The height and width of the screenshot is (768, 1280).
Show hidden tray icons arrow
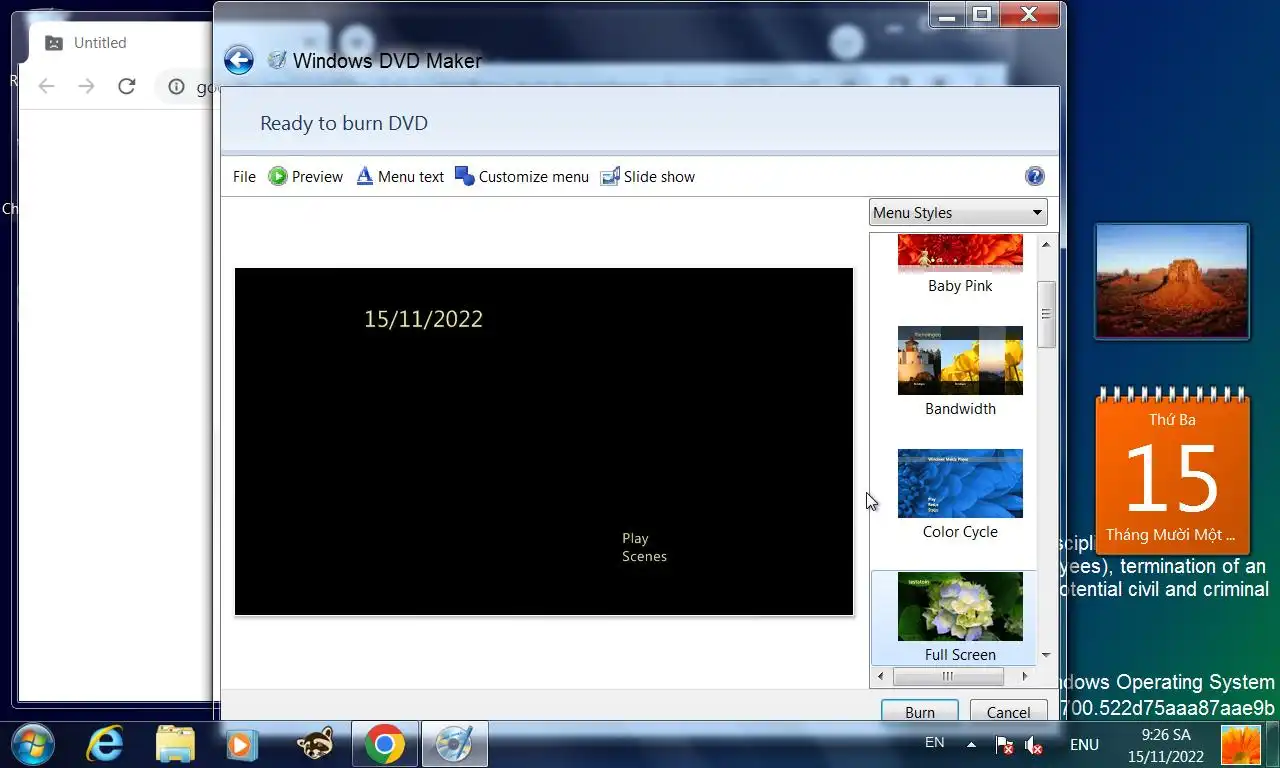pyautogui.click(x=971, y=745)
